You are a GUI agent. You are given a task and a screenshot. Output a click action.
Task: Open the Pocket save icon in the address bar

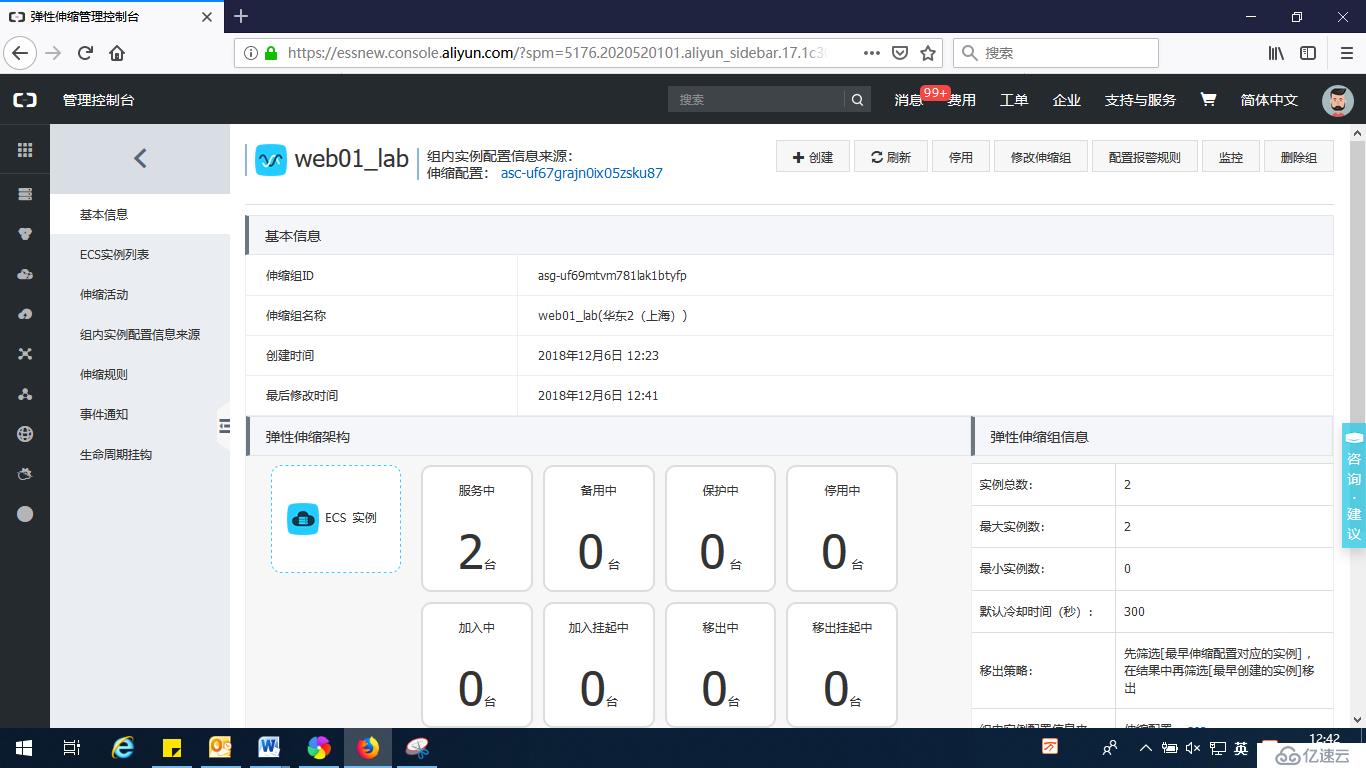point(900,53)
